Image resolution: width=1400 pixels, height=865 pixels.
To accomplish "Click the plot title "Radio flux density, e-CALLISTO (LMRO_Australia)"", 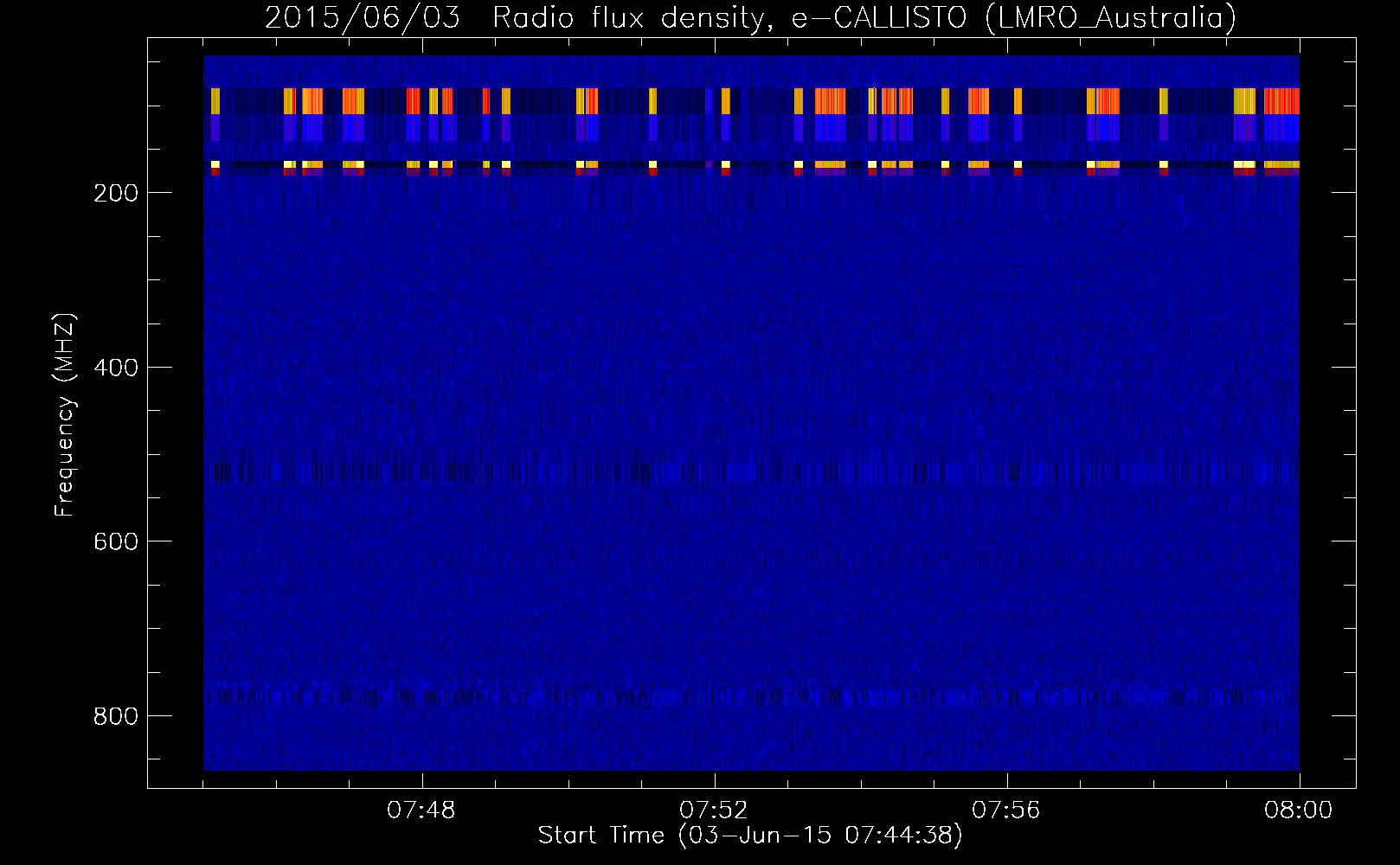I will pos(864,17).
